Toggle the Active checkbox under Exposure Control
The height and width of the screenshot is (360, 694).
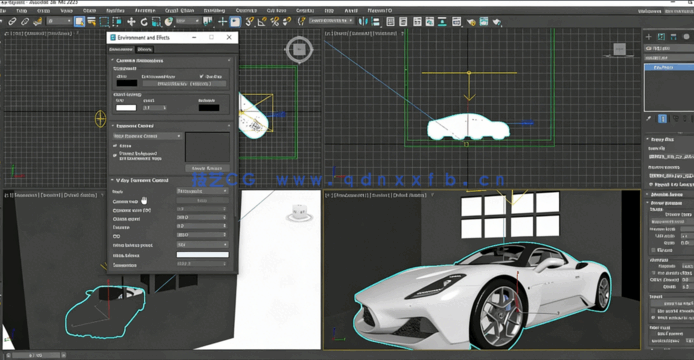[115, 145]
